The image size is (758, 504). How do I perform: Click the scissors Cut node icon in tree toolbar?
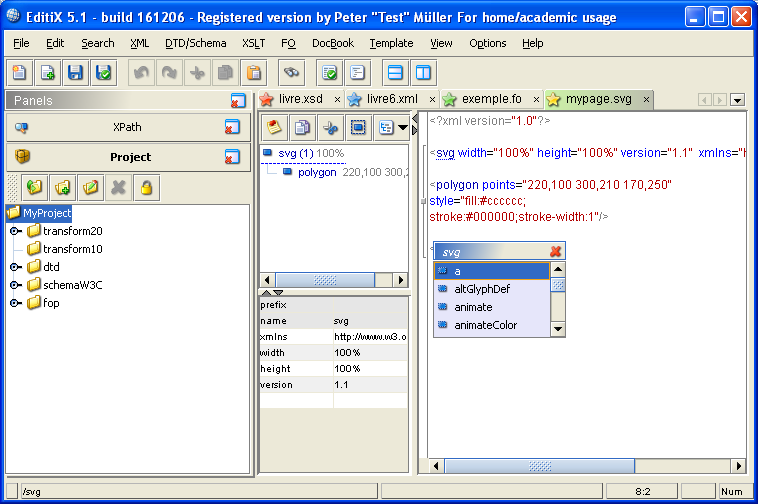click(x=330, y=128)
